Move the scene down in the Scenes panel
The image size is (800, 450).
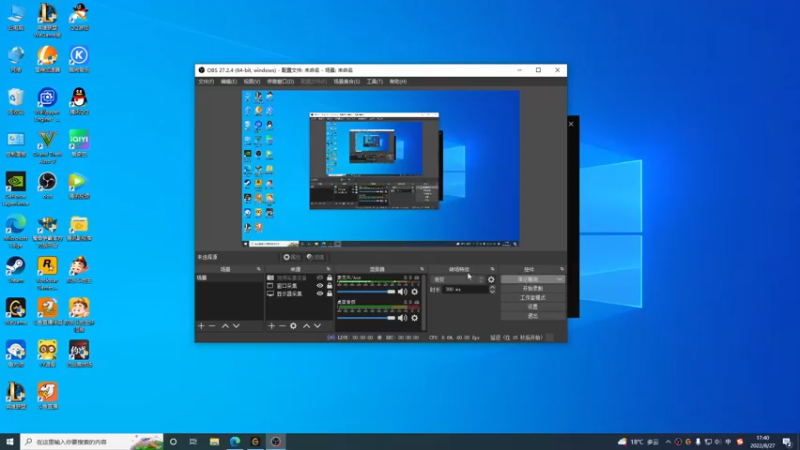click(236, 326)
